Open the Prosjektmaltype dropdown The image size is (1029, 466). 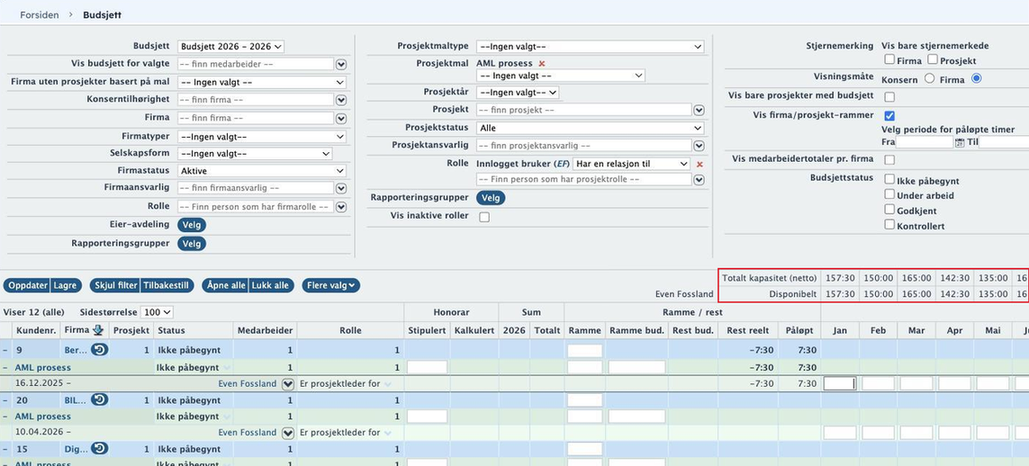[590, 47]
